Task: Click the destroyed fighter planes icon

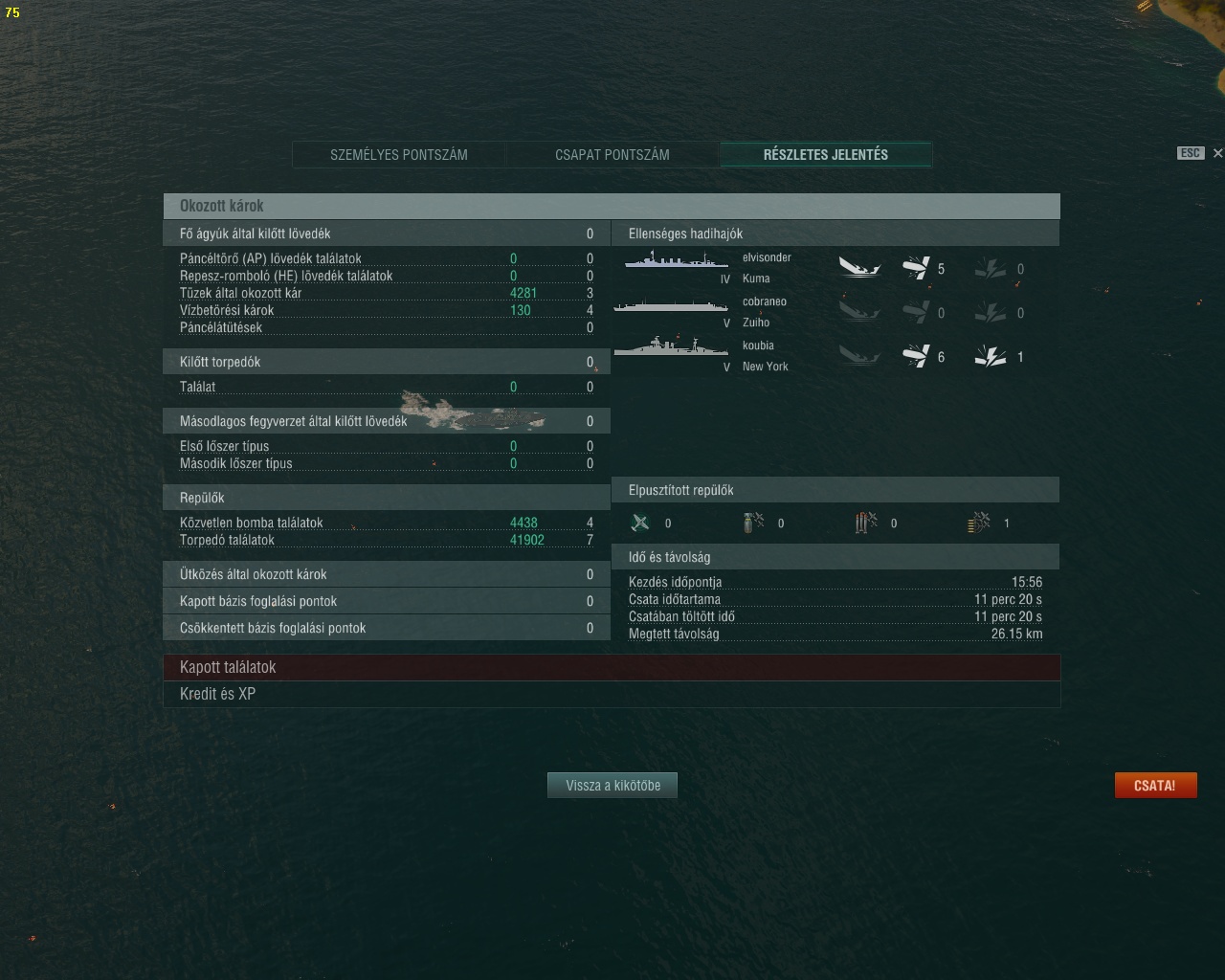Action: 640,523
